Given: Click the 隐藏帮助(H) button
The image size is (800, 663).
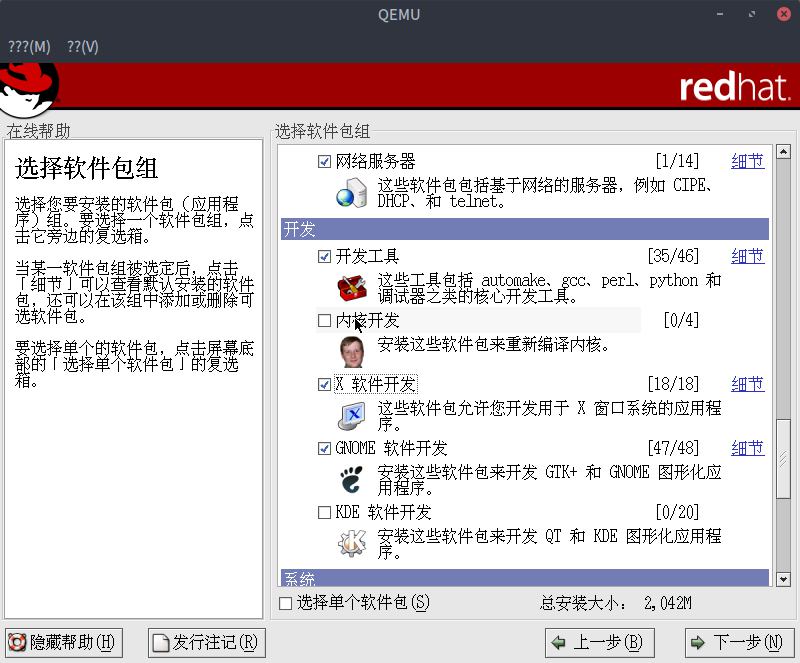Looking at the screenshot, I should (x=64, y=643).
